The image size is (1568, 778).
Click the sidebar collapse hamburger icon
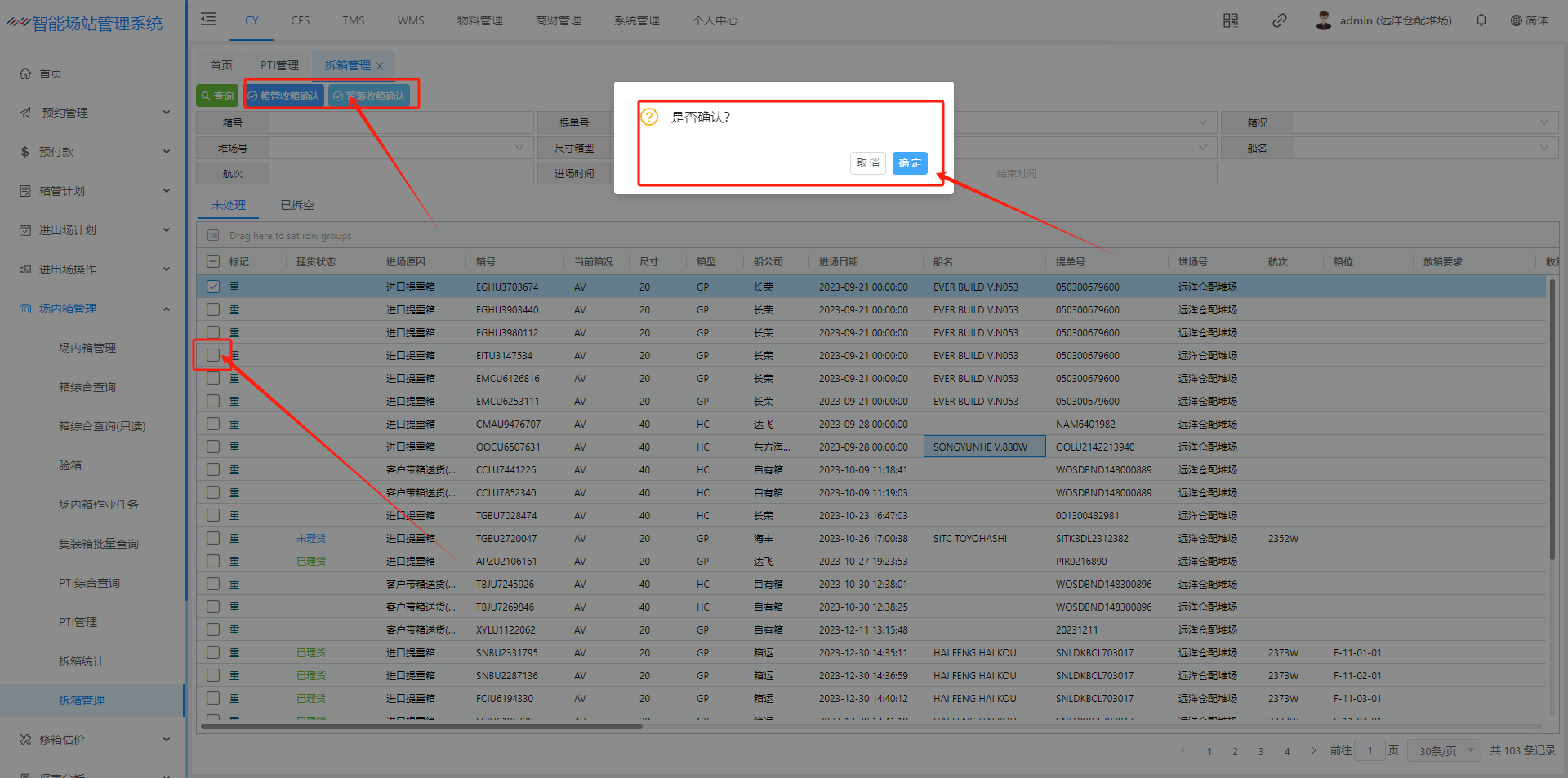pyautogui.click(x=209, y=20)
